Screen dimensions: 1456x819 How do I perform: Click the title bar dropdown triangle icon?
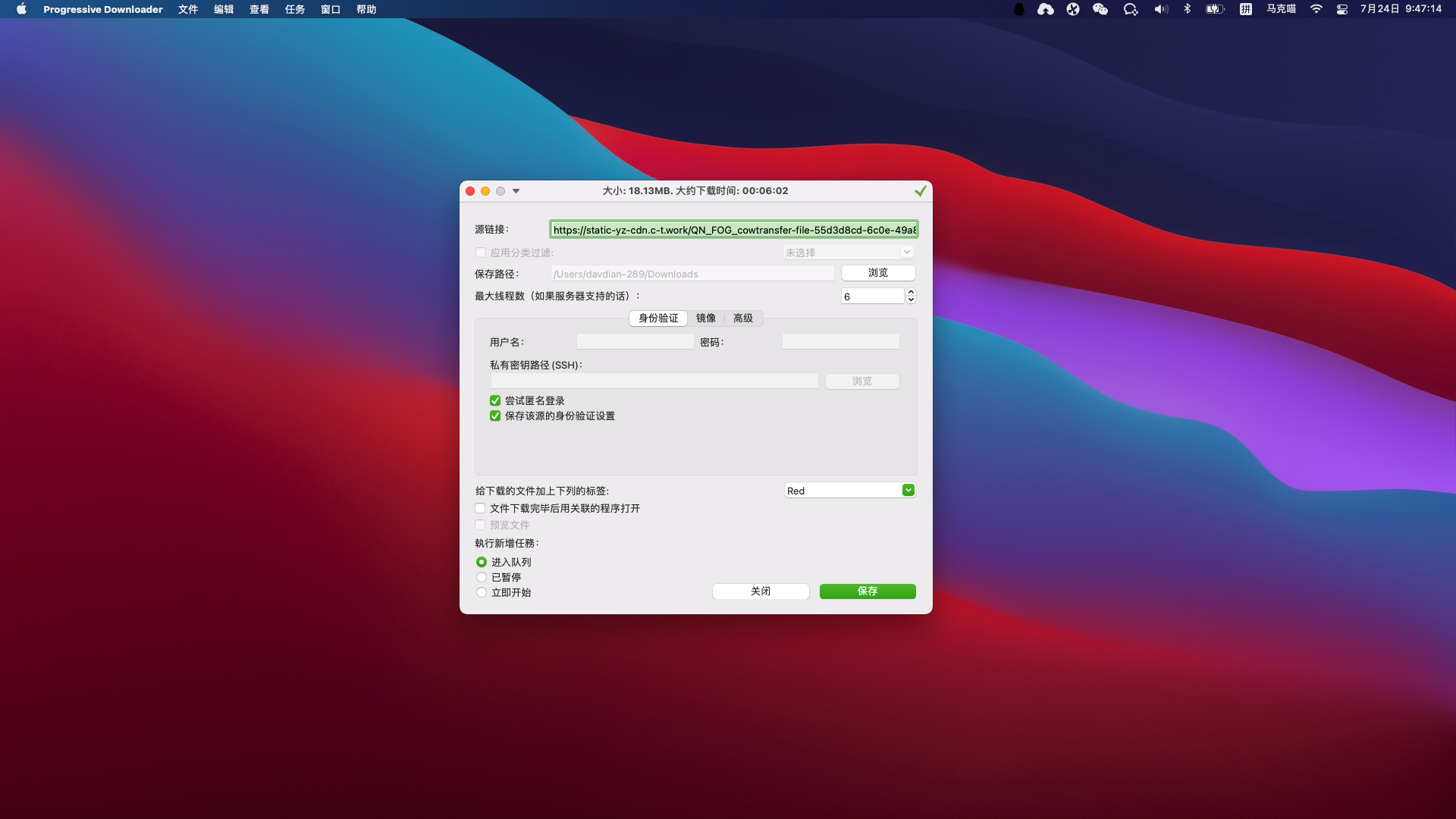pos(516,191)
